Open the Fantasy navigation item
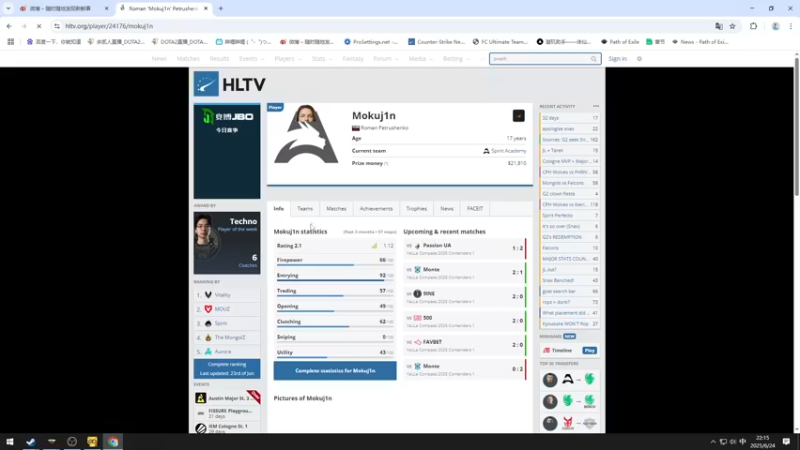 pyautogui.click(x=353, y=59)
